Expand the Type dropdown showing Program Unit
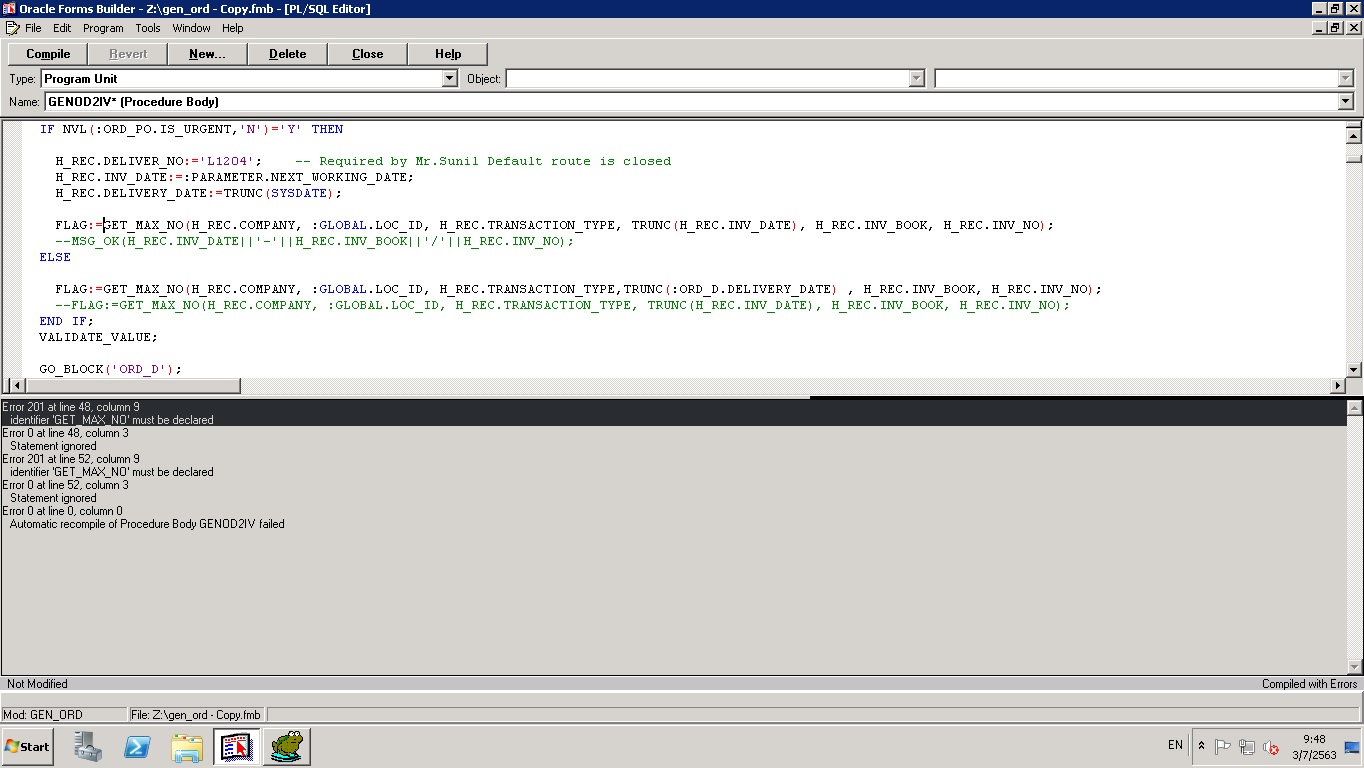 pos(449,79)
